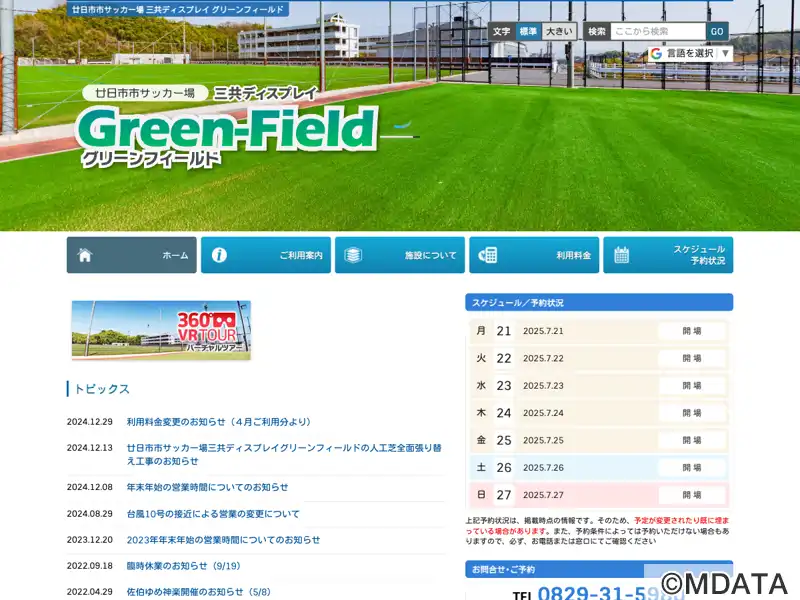800x600 pixels.
Task: Click the home icon in navigation
Action: 85,255
